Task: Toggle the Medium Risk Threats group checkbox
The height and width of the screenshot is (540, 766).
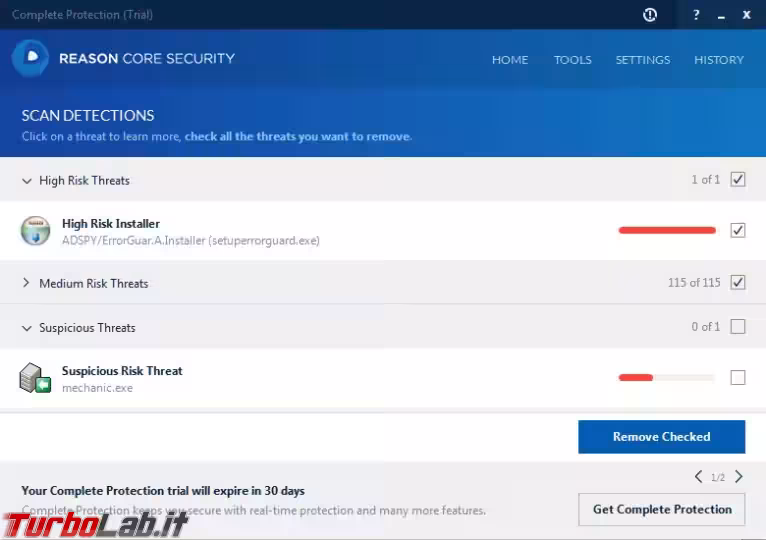Action: (x=738, y=282)
